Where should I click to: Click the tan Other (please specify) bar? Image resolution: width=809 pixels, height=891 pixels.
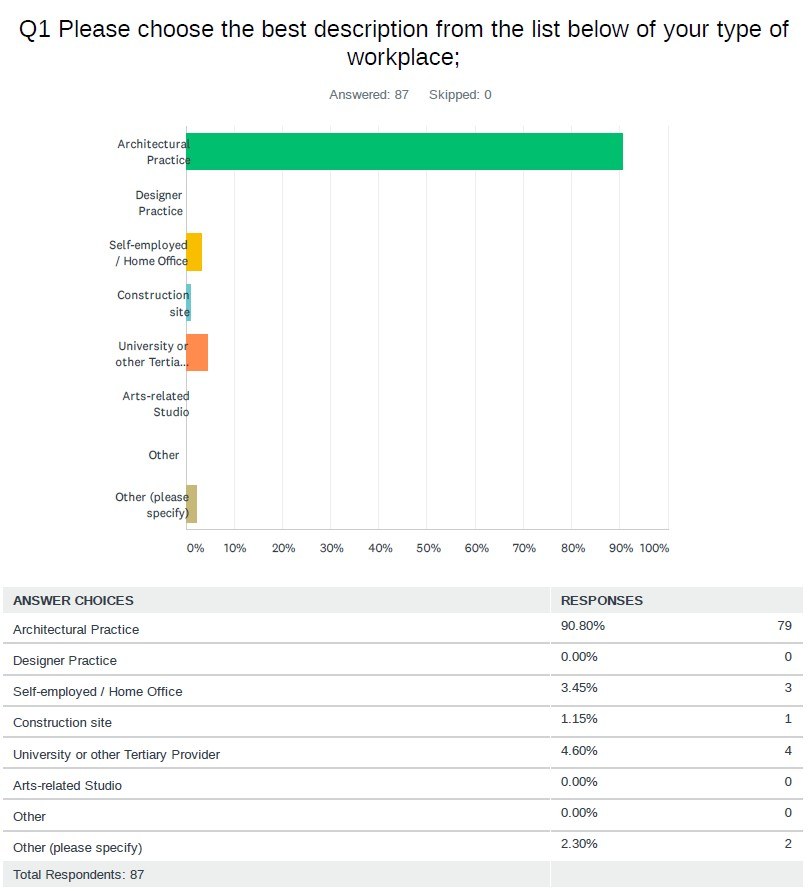coord(191,504)
